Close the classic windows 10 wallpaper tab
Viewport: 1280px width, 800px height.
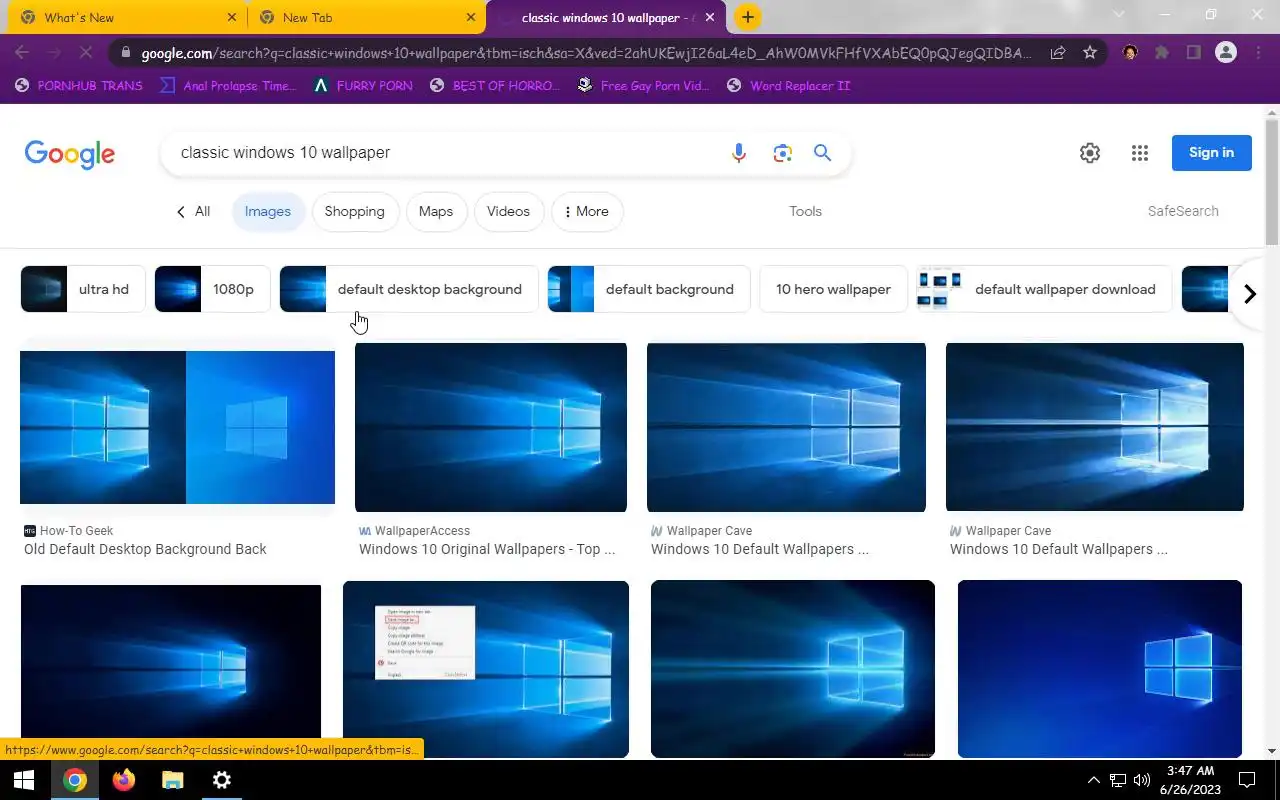709,18
